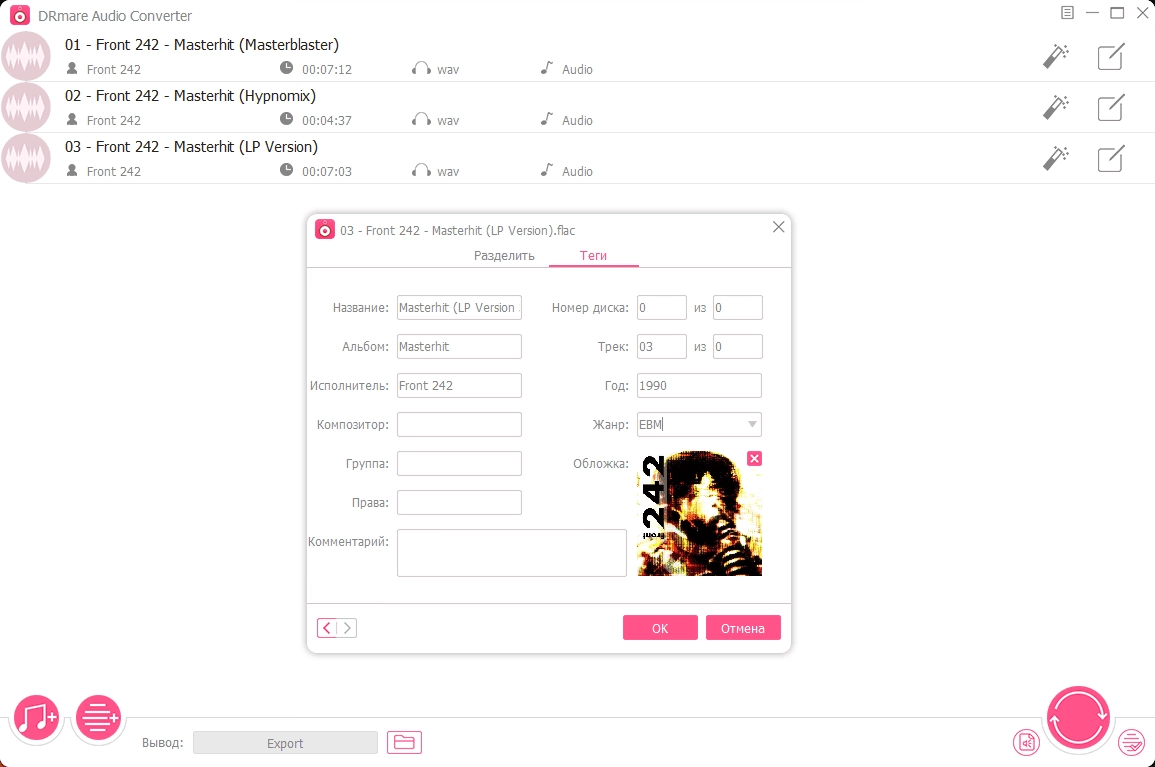Screen dimensions: 1155x767
Task: Click the Отмена cancel button
Action: pos(742,628)
